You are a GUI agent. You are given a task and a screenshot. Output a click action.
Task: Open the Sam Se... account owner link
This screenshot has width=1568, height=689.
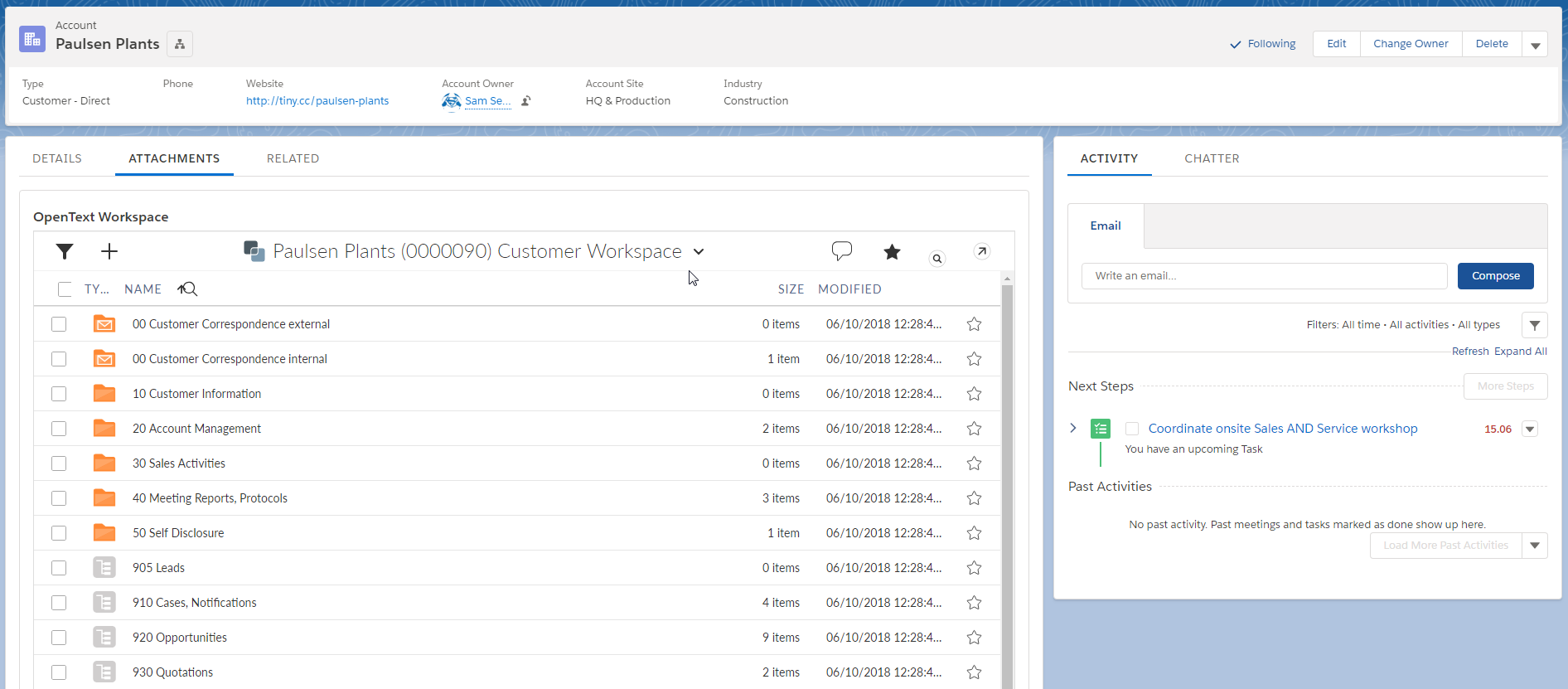point(487,101)
